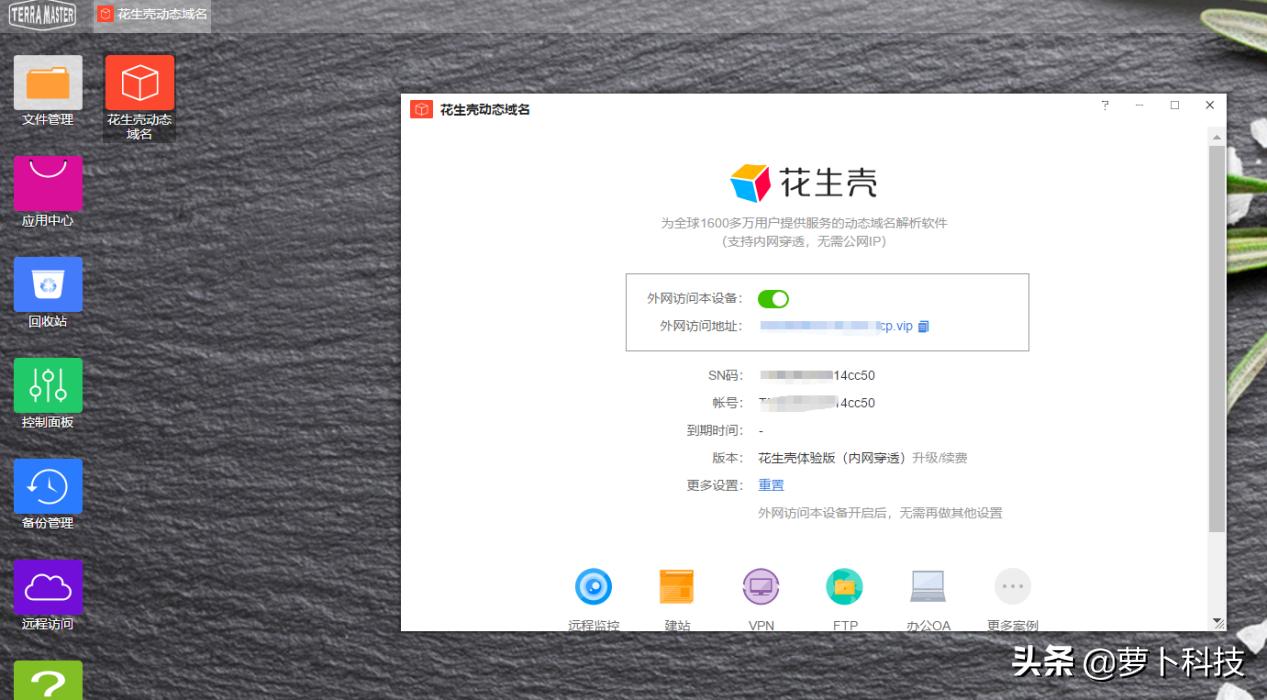1267x700 pixels.
Task: Launch 备份管理 backup management
Action: 47,485
